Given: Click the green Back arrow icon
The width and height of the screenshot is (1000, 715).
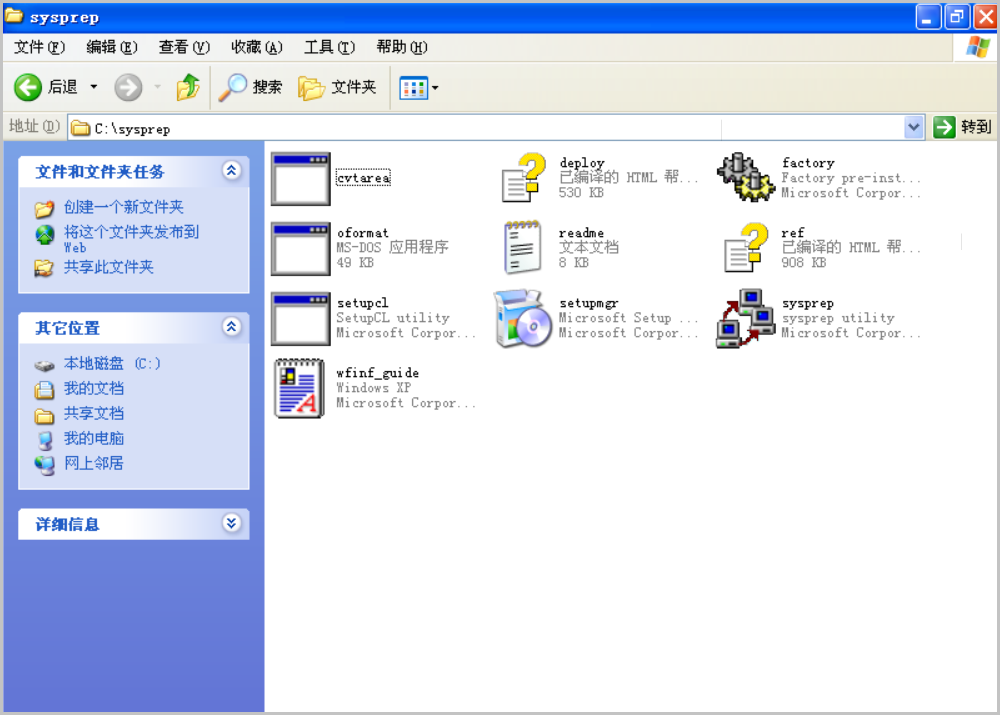Looking at the screenshot, I should tap(28, 87).
